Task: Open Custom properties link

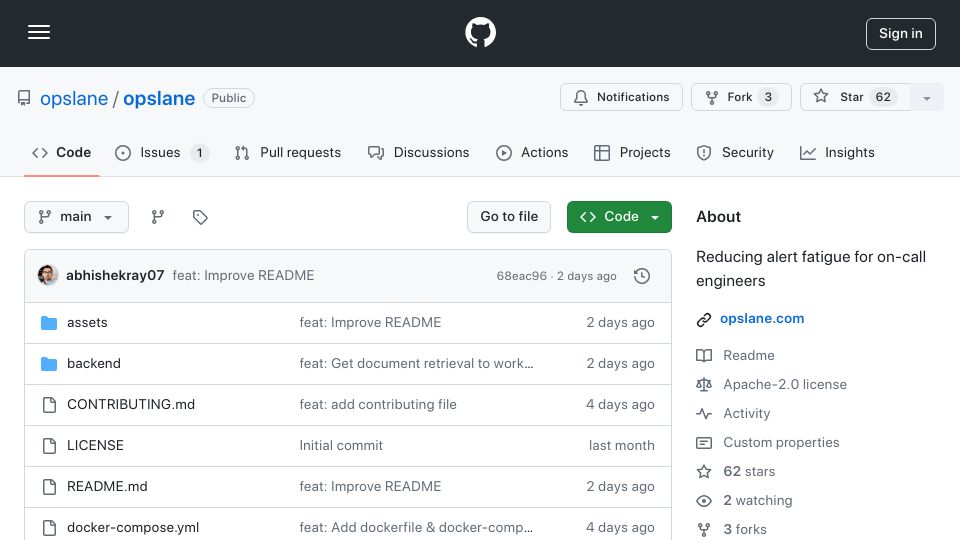Action: click(781, 443)
